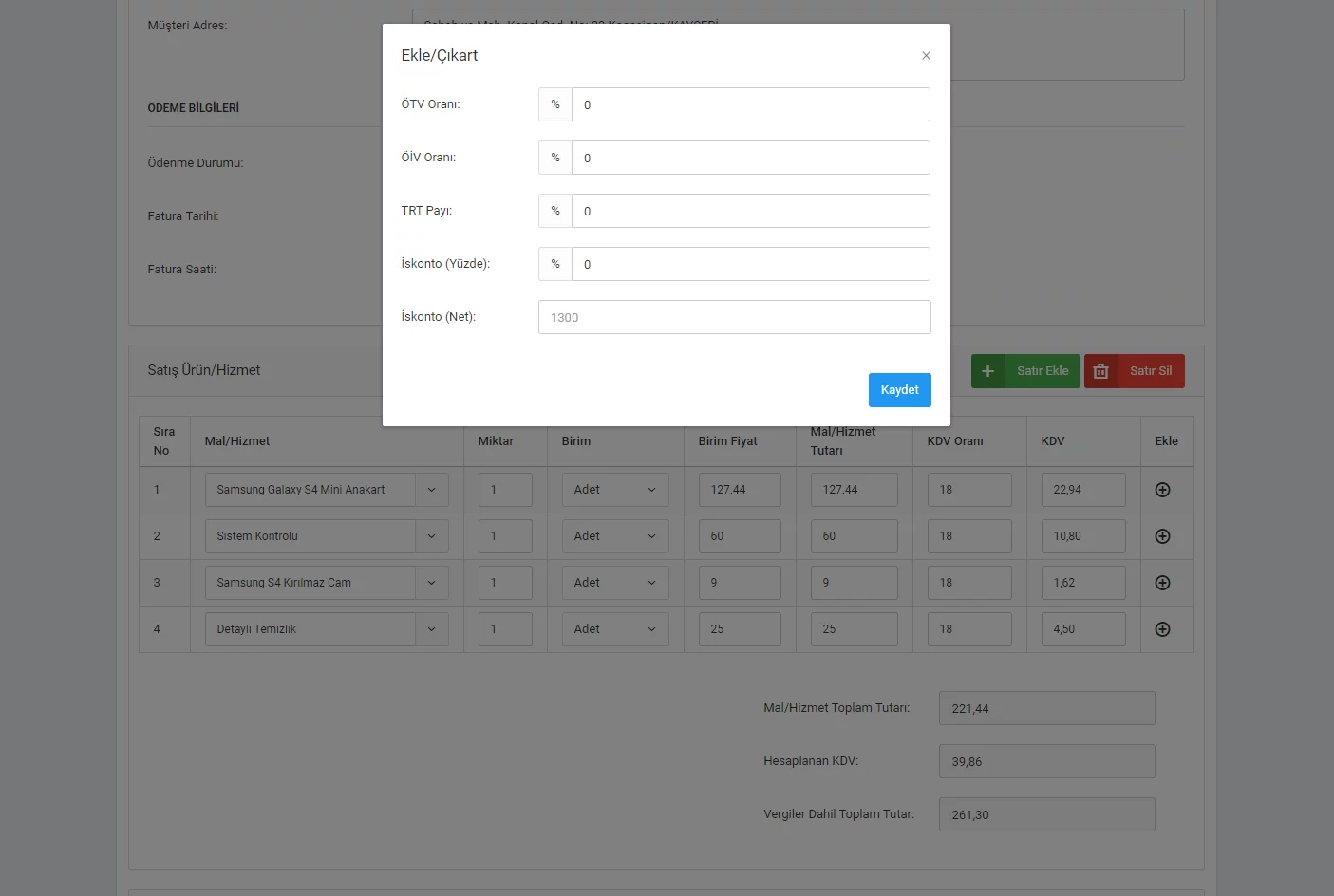Screen dimensions: 1334x896
Task: Click the add icon for row 3
Action: (x=1162, y=583)
